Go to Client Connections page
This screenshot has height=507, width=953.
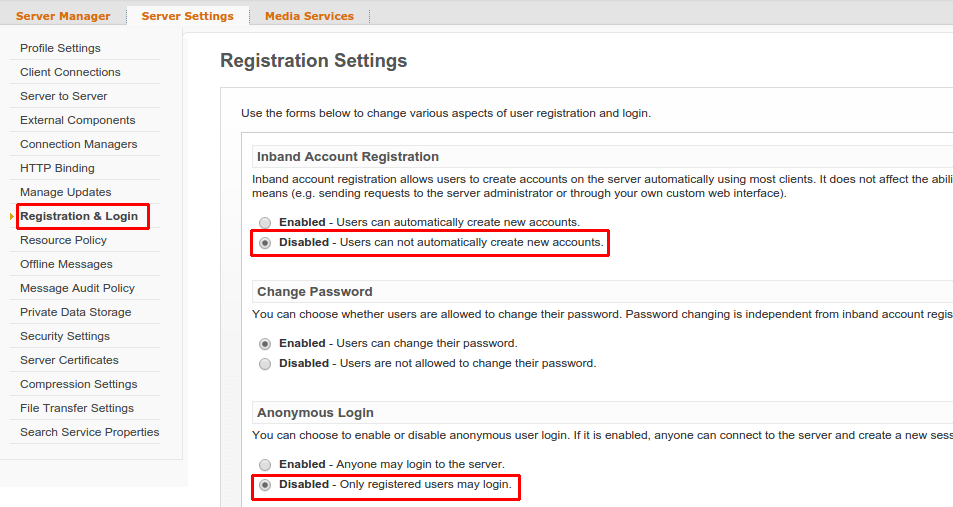click(x=71, y=72)
